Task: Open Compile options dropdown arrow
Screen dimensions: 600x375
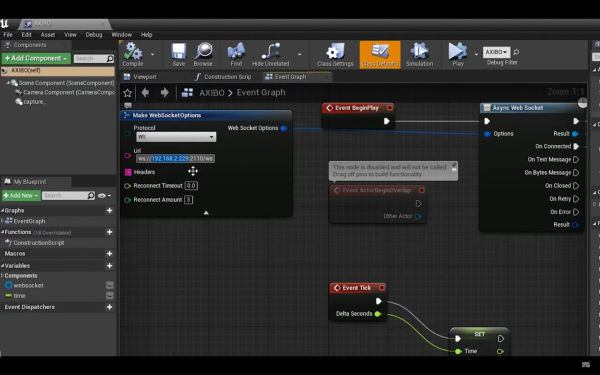Action: click(152, 54)
